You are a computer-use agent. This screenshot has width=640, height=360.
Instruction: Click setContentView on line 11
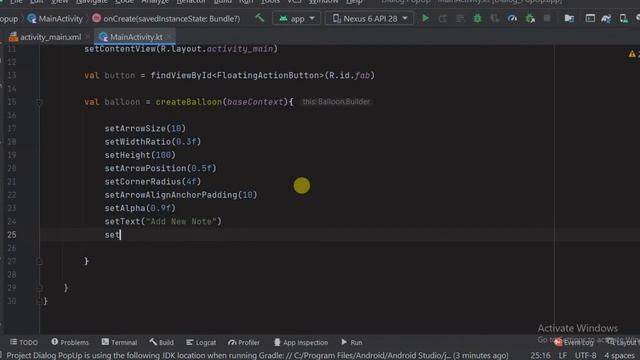point(120,49)
